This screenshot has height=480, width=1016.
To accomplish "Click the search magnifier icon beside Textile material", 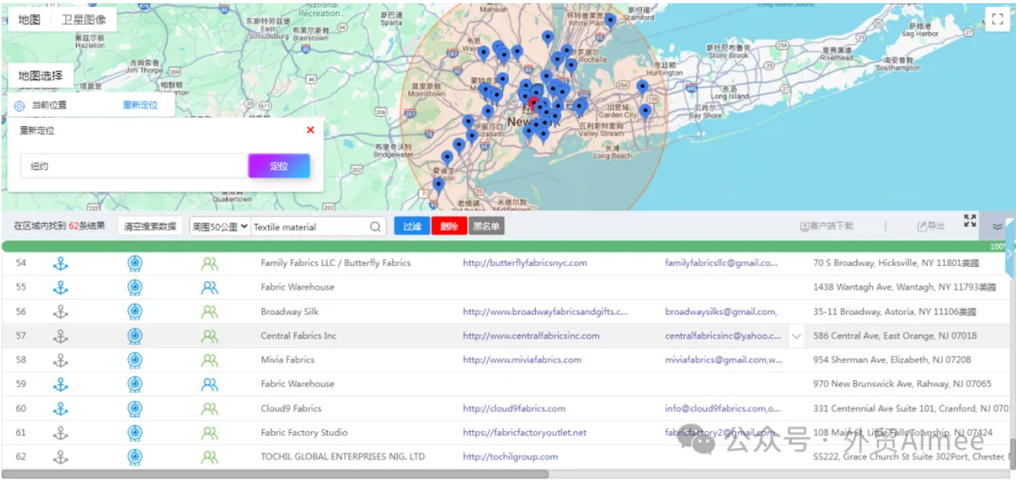I will coord(376,227).
